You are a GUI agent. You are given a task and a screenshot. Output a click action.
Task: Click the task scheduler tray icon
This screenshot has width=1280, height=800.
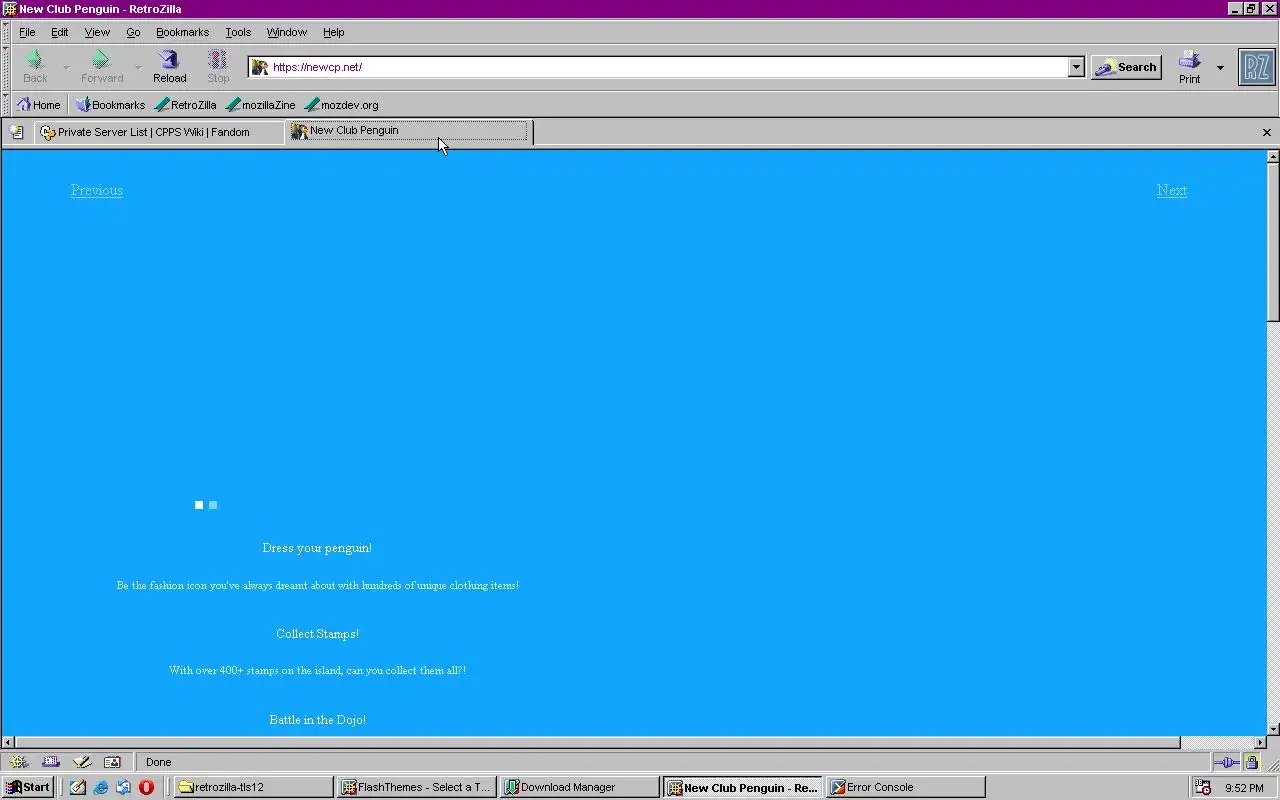pyautogui.click(x=1203, y=787)
